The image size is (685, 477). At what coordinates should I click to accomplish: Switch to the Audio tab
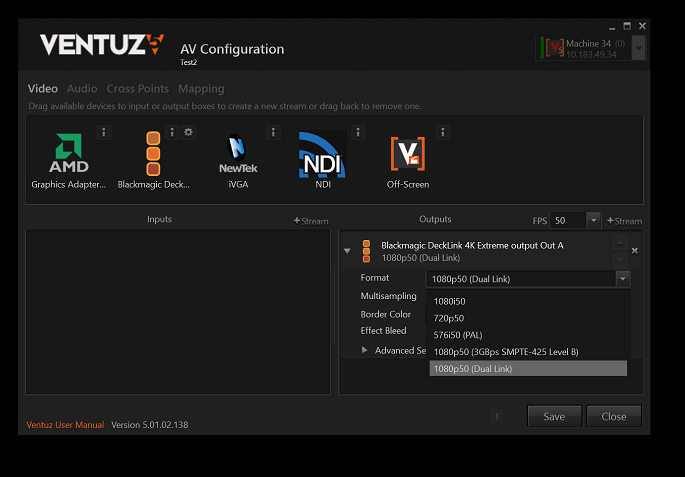point(82,89)
